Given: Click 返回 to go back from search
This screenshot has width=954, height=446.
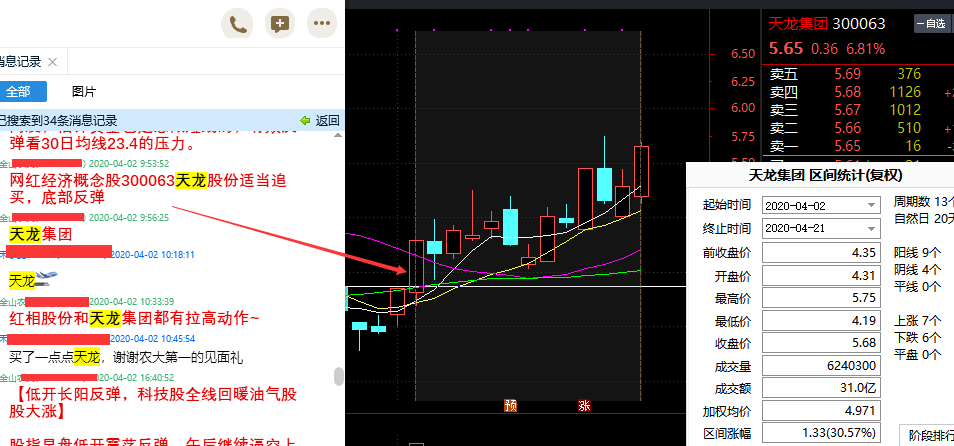Looking at the screenshot, I should pyautogui.click(x=327, y=120).
